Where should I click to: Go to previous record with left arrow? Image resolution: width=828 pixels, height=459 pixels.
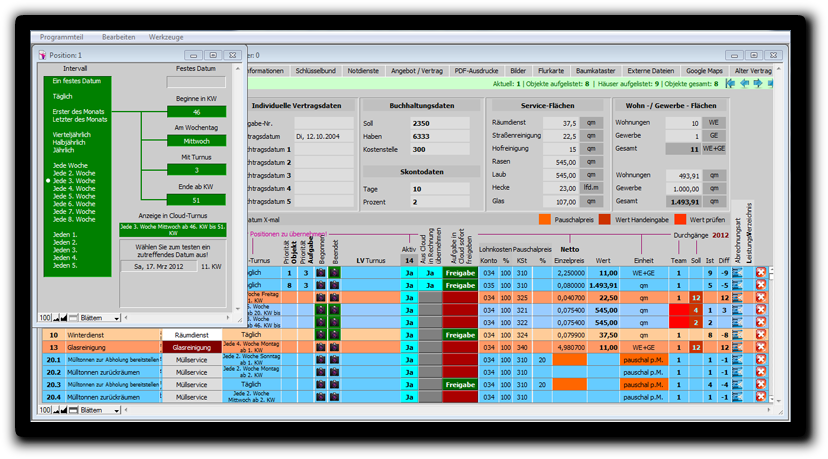(x=745, y=83)
